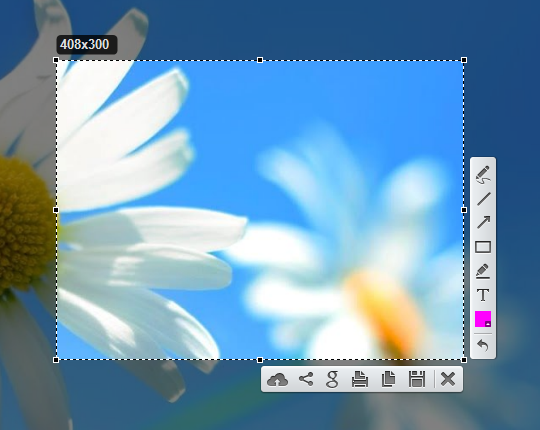Select the Marker highlighter tool
This screenshot has height=430, width=540.
click(483, 271)
